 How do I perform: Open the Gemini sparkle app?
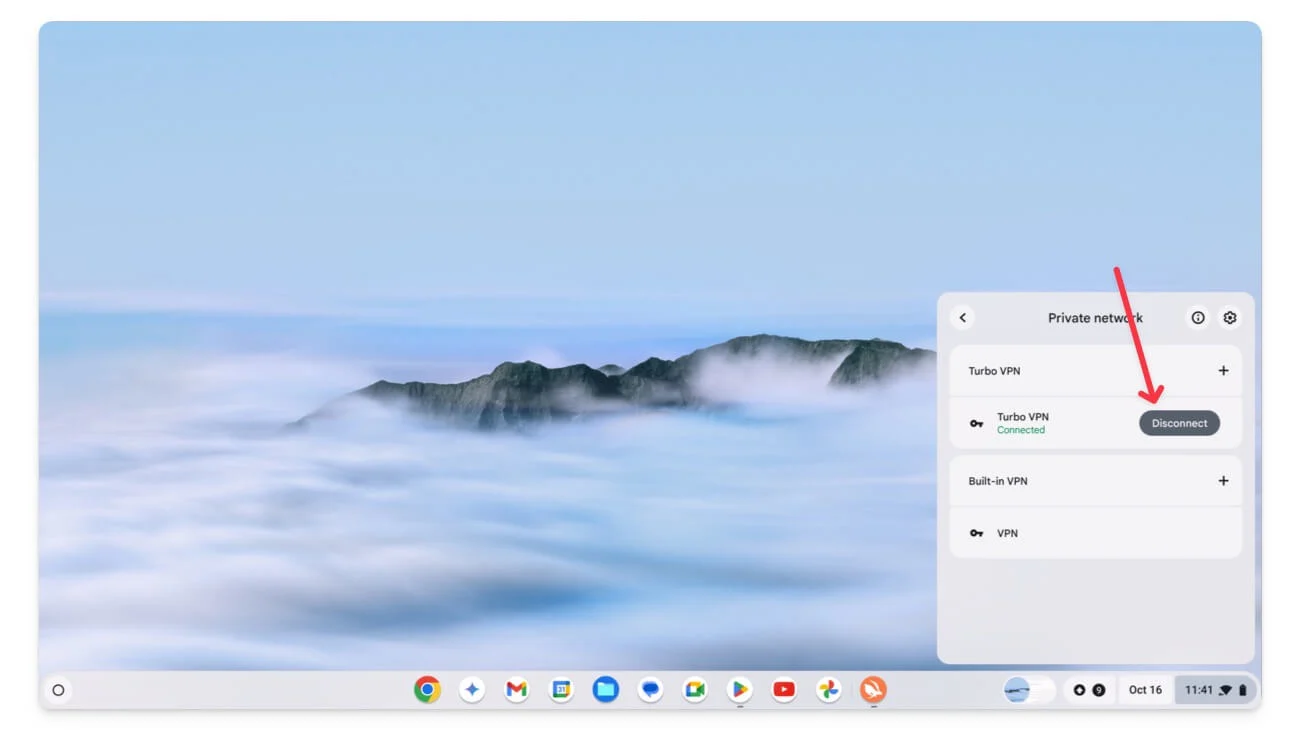pyautogui.click(x=472, y=689)
